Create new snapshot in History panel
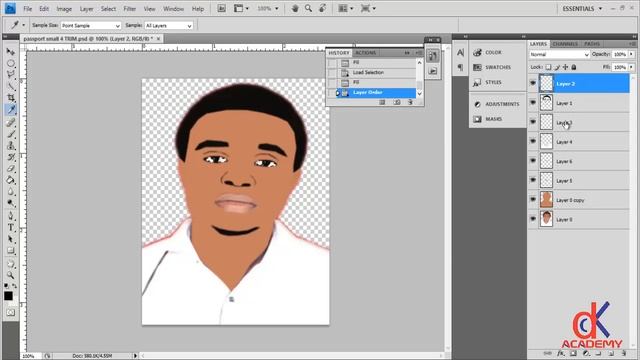This screenshot has width=640, height=360. (x=397, y=102)
